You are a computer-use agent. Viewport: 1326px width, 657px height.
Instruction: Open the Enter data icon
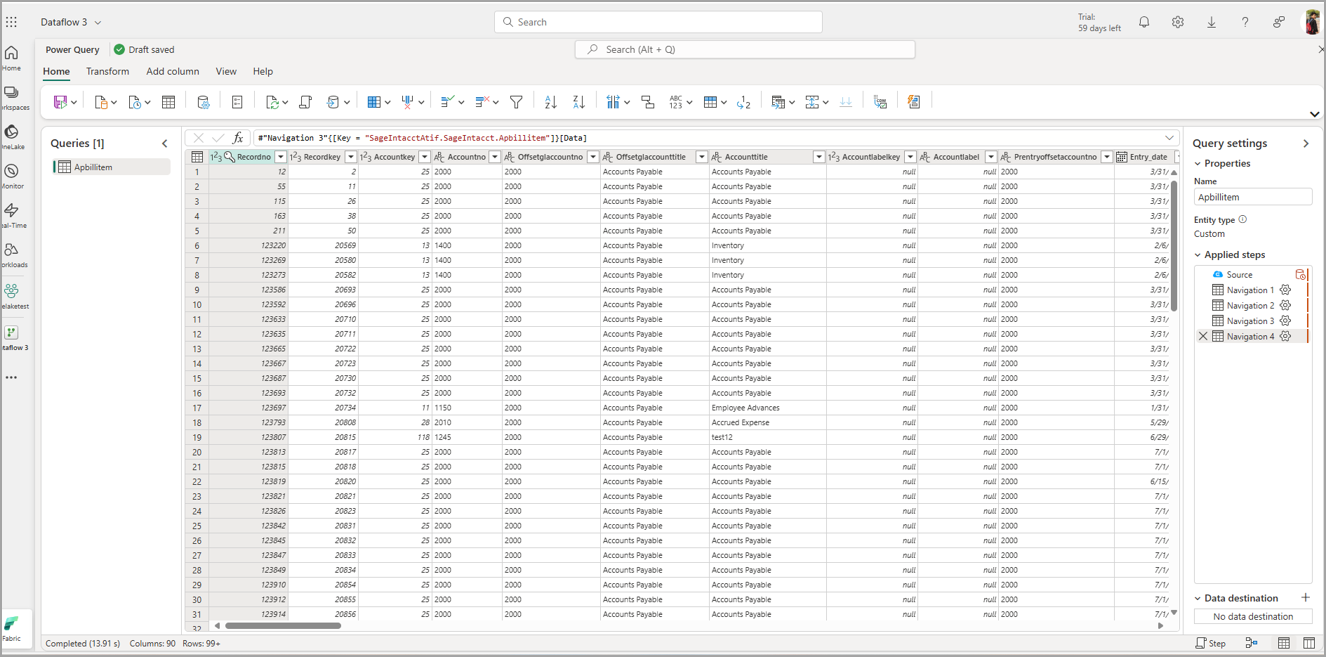point(168,101)
